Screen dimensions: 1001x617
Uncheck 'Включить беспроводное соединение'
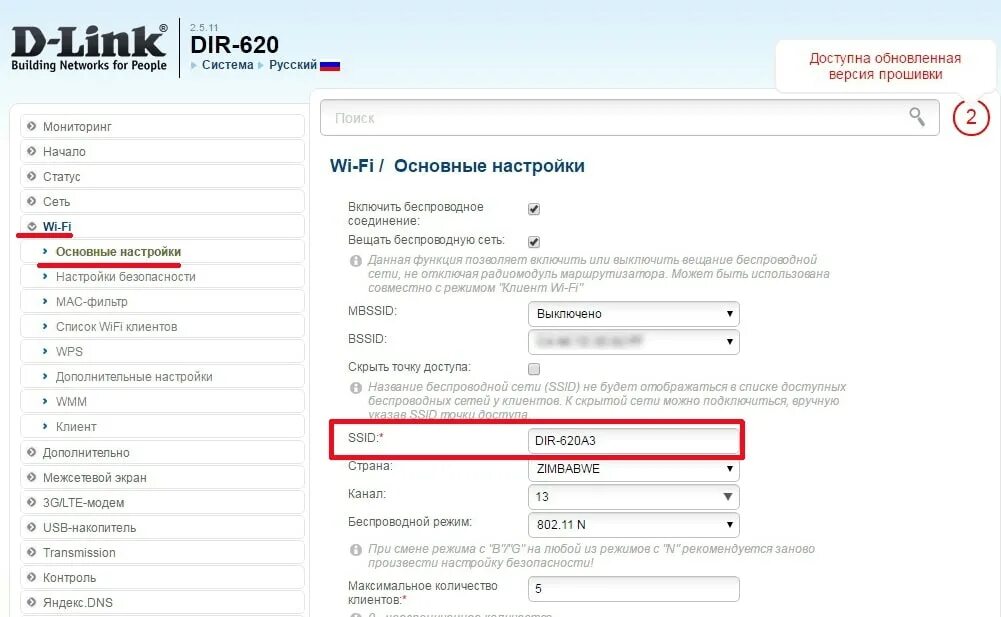pos(533,208)
